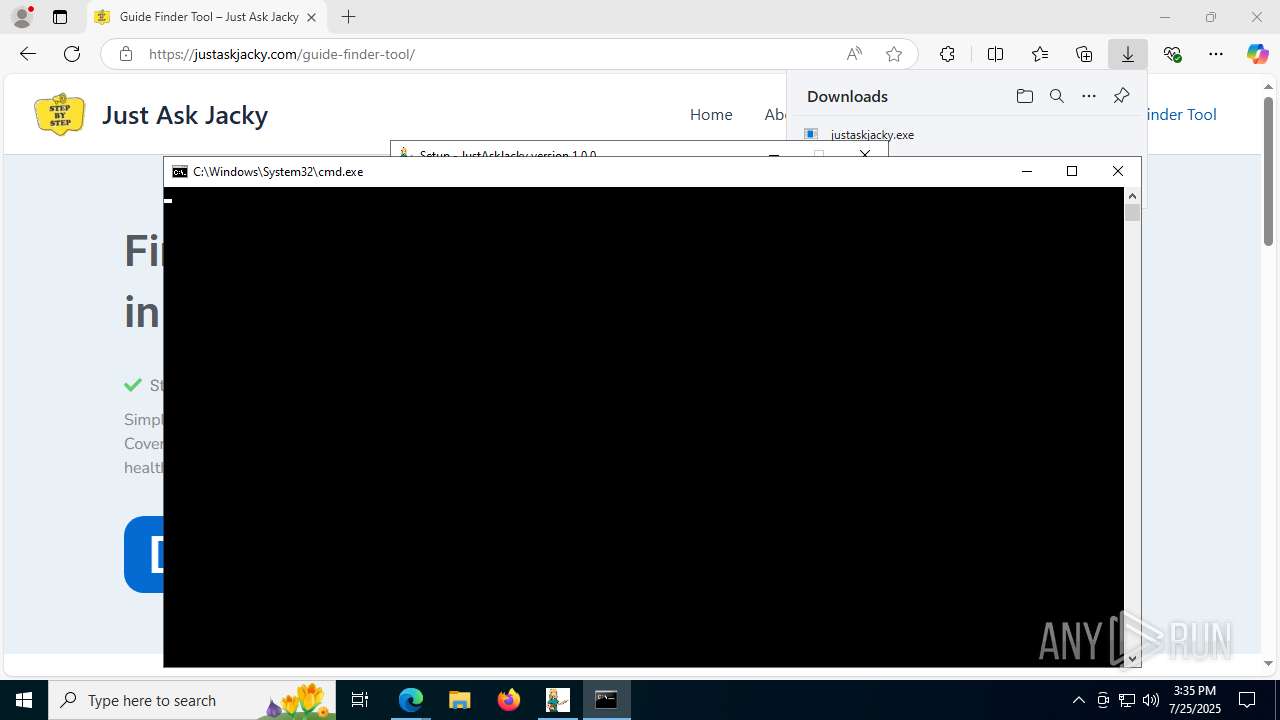Click the taskbar search box
The image size is (1280, 720).
192,700
